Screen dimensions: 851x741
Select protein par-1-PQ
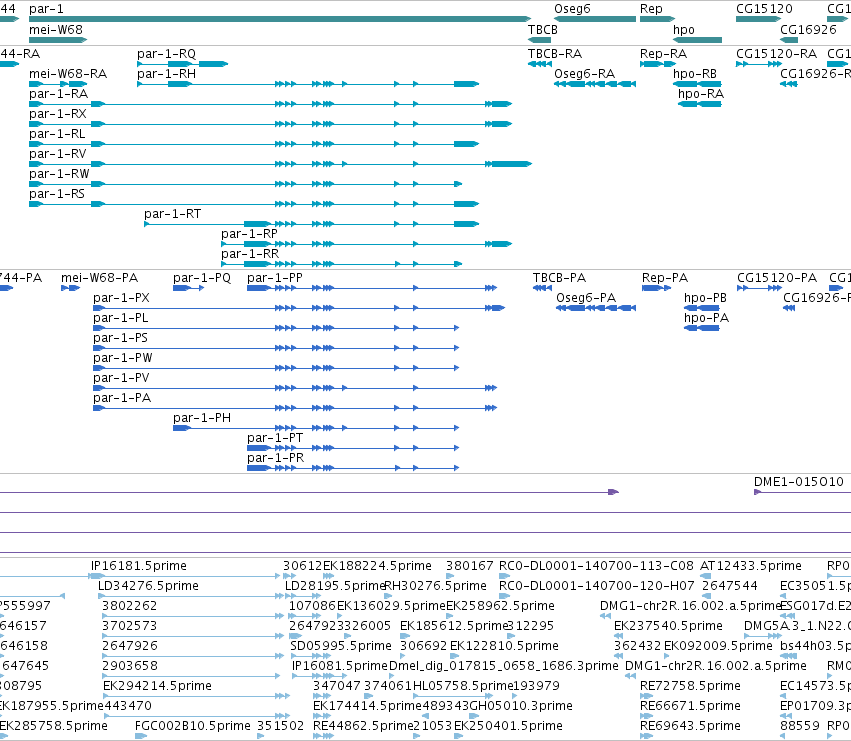(x=188, y=288)
